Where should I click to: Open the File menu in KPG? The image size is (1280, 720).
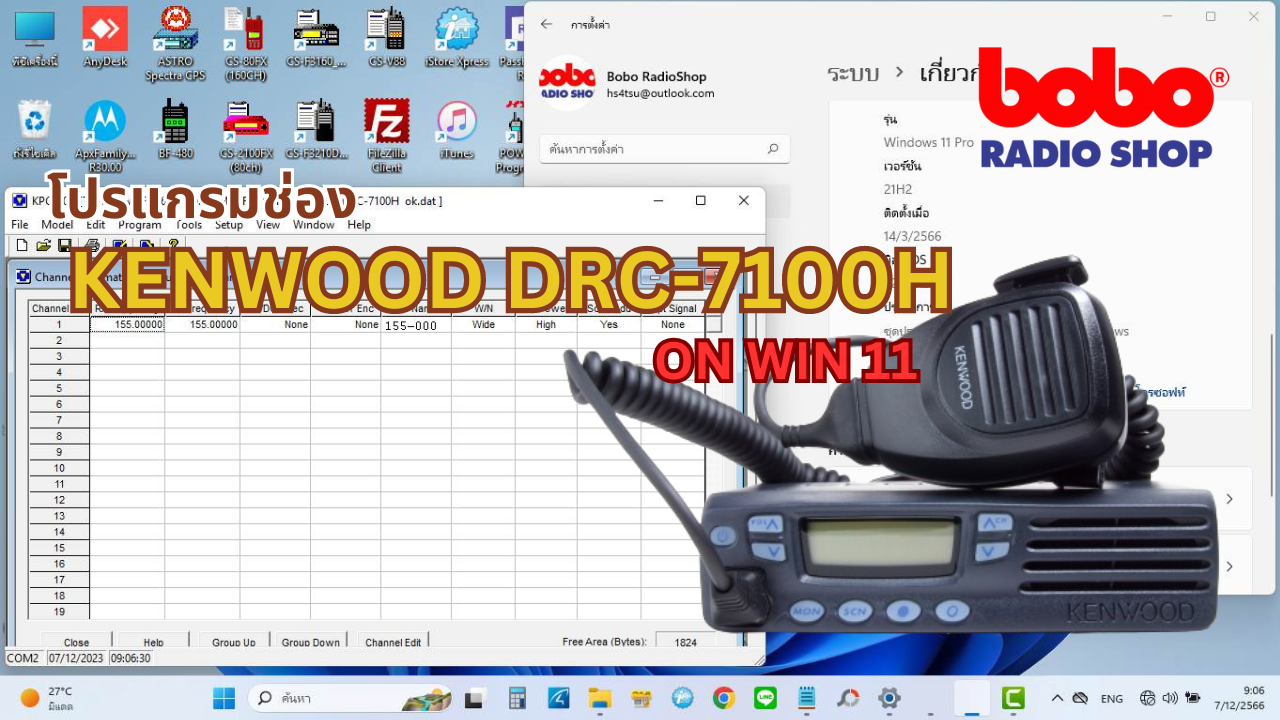(20, 225)
